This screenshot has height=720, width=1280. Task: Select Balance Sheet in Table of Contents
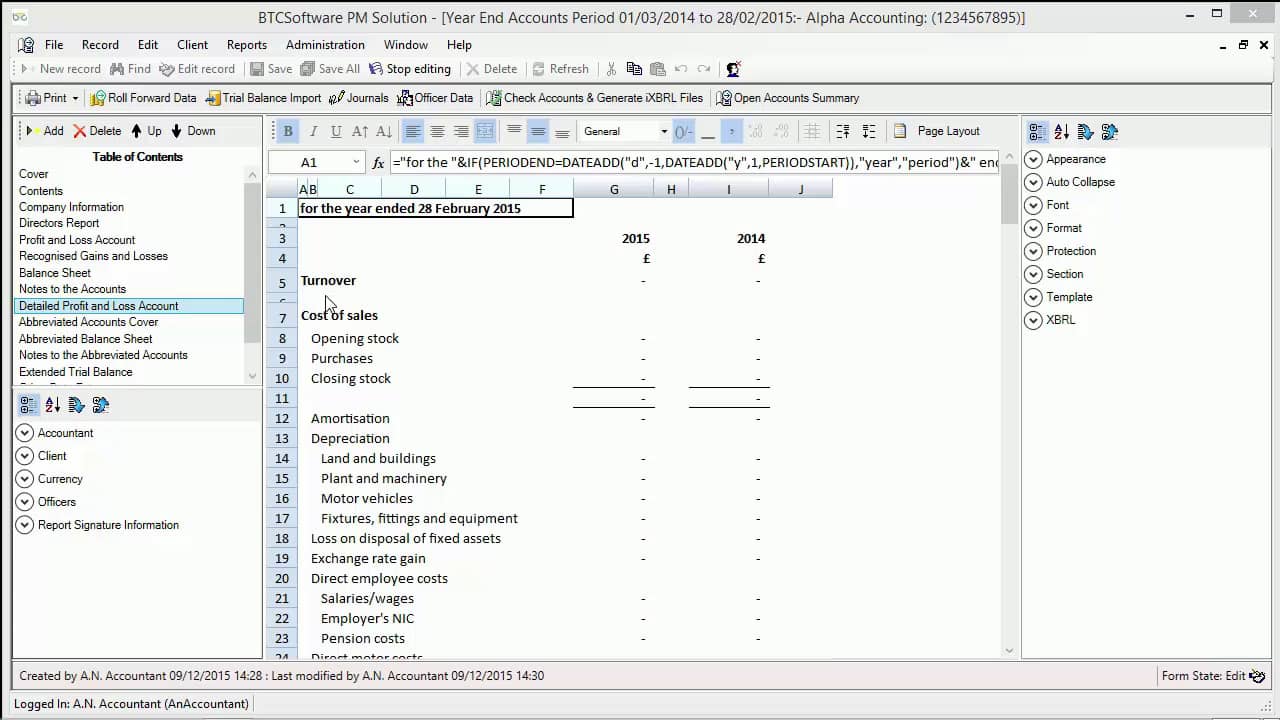[55, 273]
